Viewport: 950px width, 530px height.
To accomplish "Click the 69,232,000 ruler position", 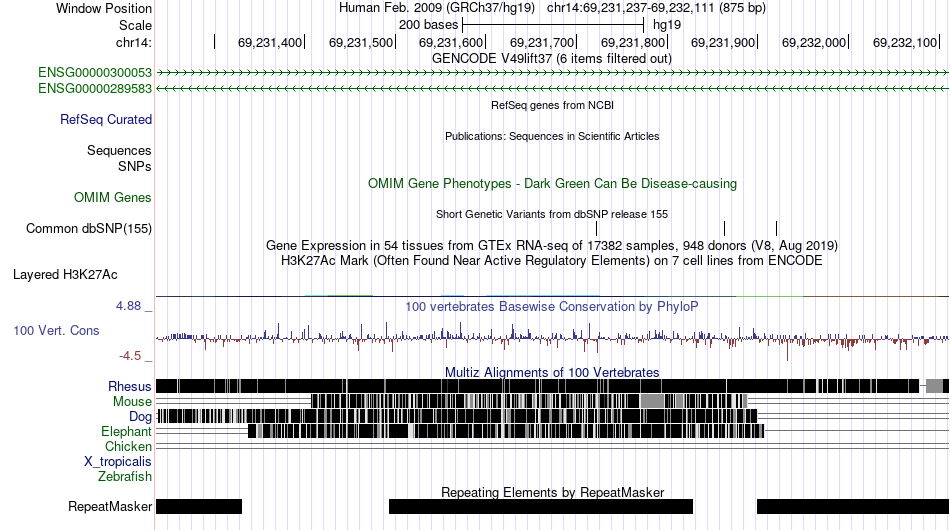I will (814, 42).
